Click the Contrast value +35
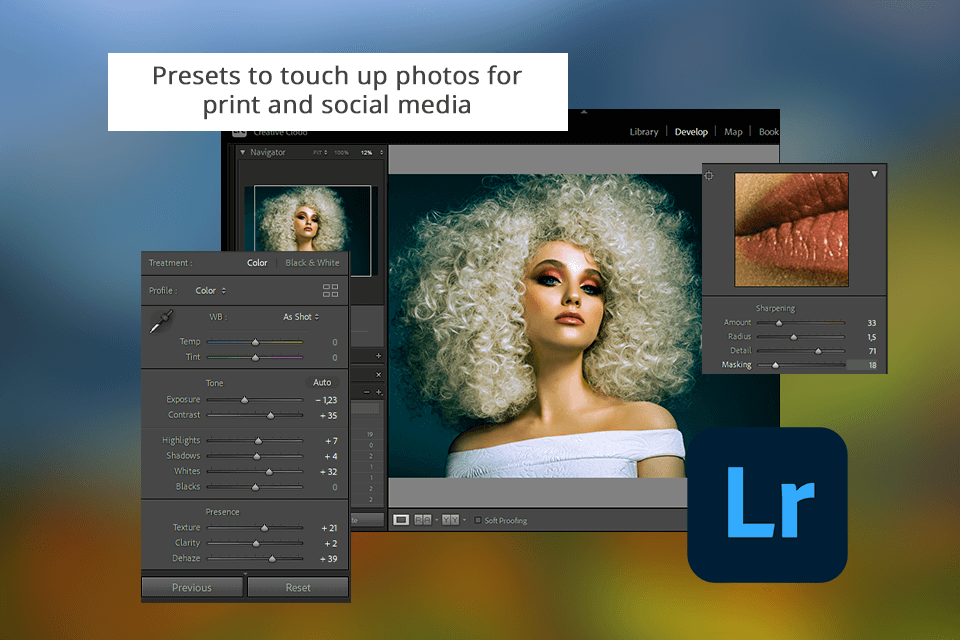 [x=328, y=415]
